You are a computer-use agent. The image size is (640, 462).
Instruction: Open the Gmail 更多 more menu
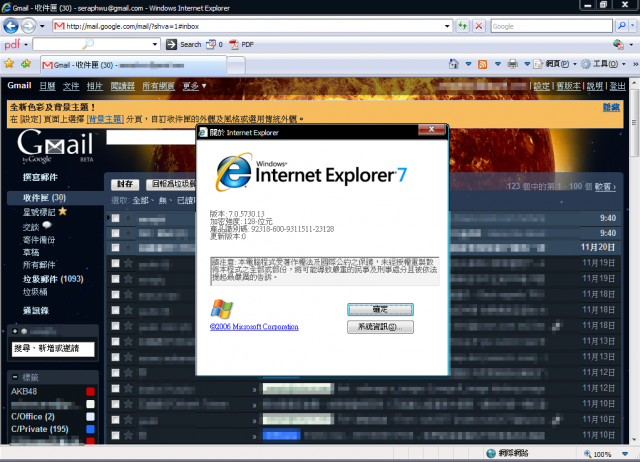pos(194,86)
